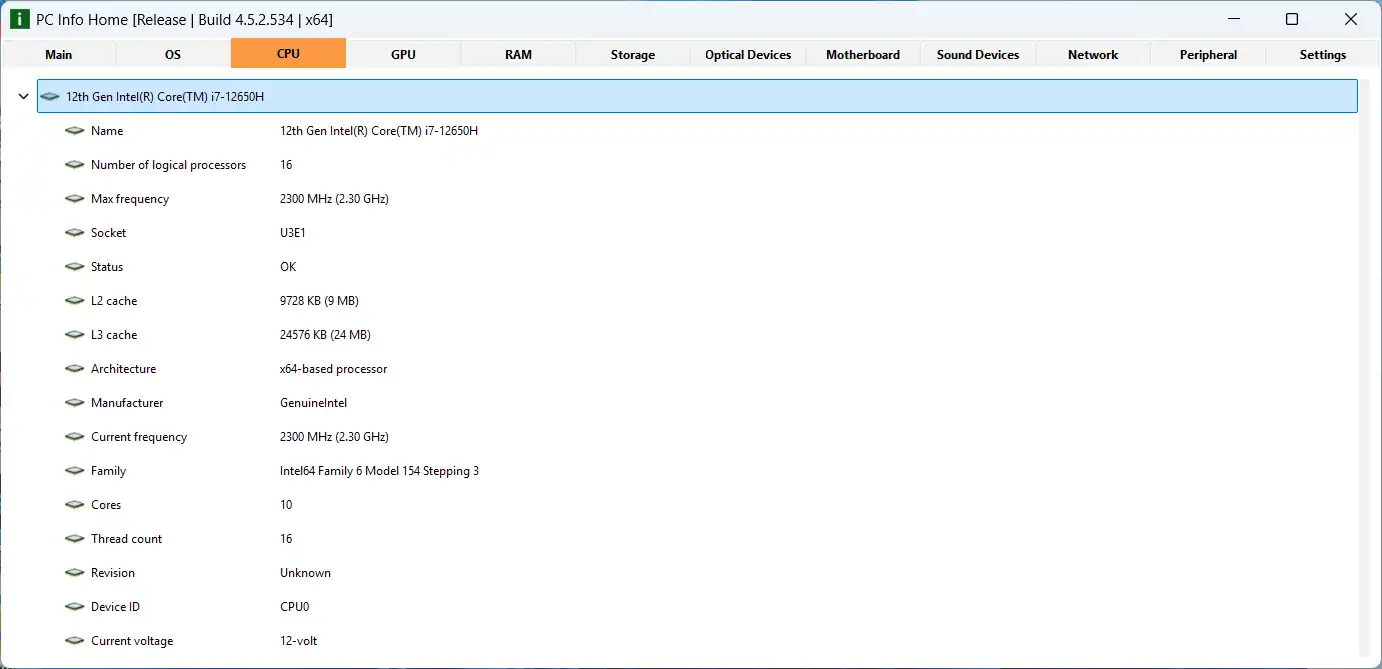Click the PC Info app icon in title bar

point(19,19)
